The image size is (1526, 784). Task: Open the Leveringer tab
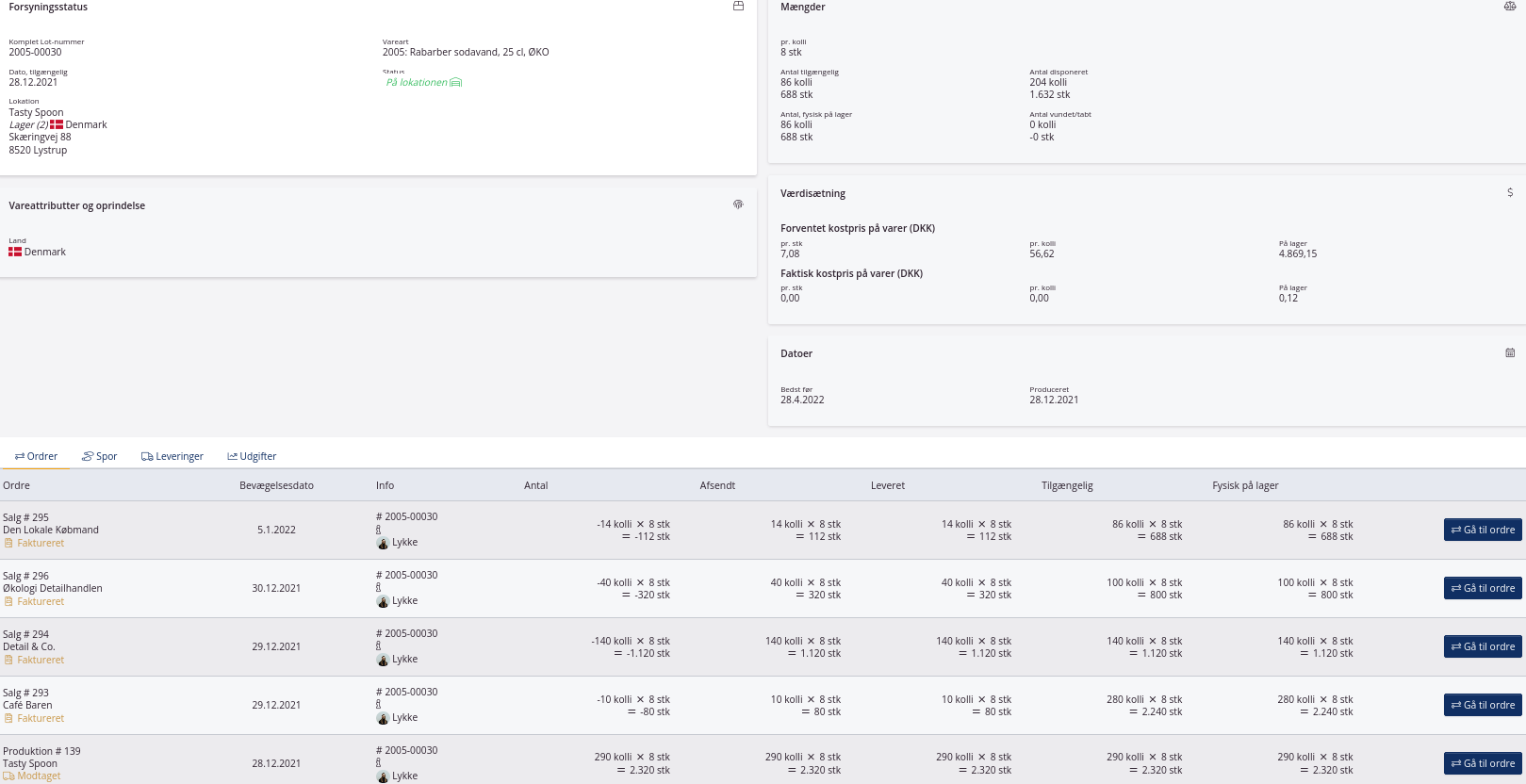(172, 456)
